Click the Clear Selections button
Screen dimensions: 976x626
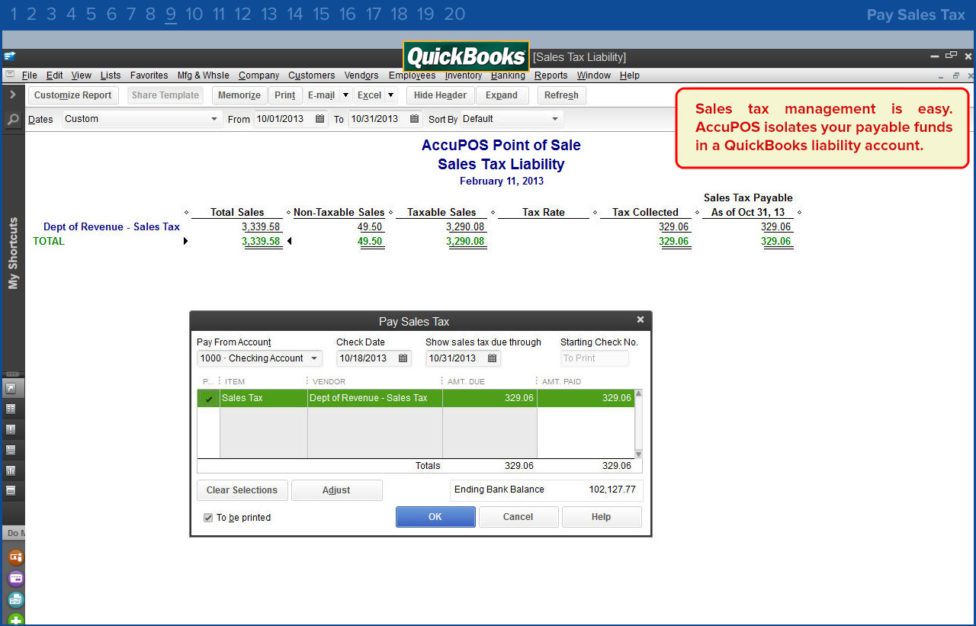tap(242, 490)
